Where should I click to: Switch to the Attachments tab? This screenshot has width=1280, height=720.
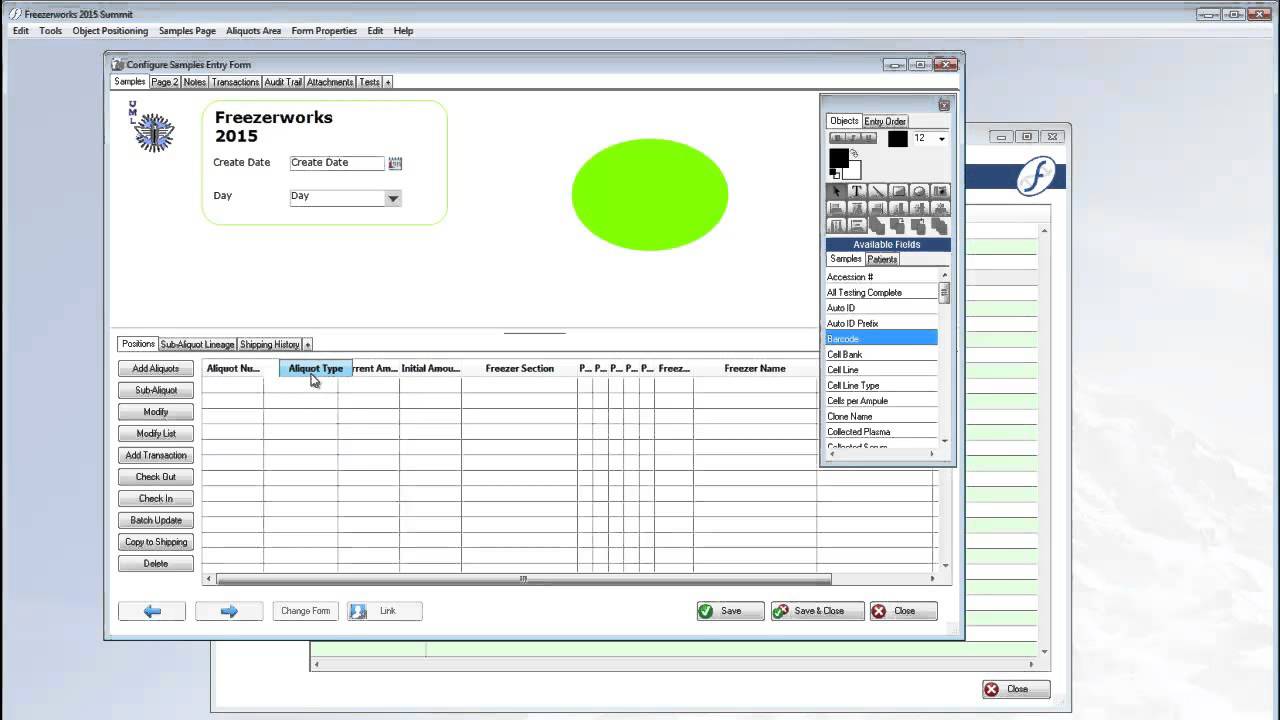point(330,82)
